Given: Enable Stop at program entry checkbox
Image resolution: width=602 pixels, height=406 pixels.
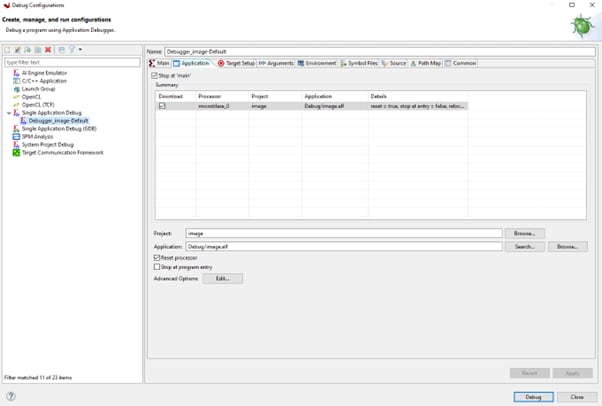Looking at the screenshot, I should (157, 267).
